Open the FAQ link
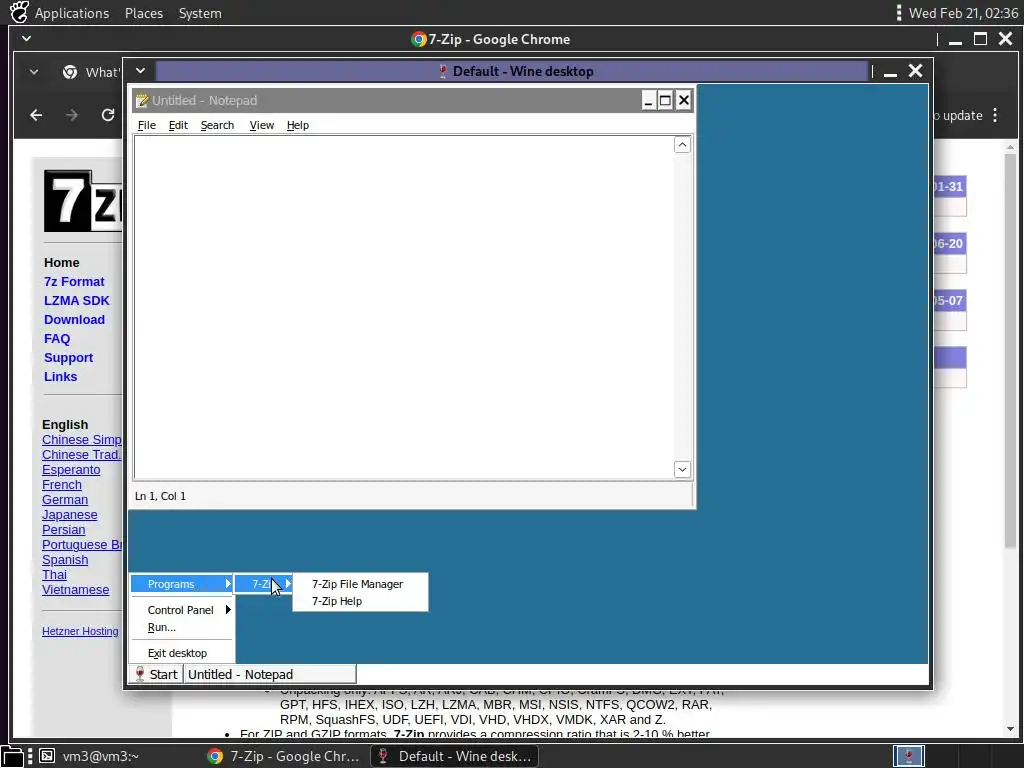This screenshot has width=1024, height=768. [x=57, y=338]
